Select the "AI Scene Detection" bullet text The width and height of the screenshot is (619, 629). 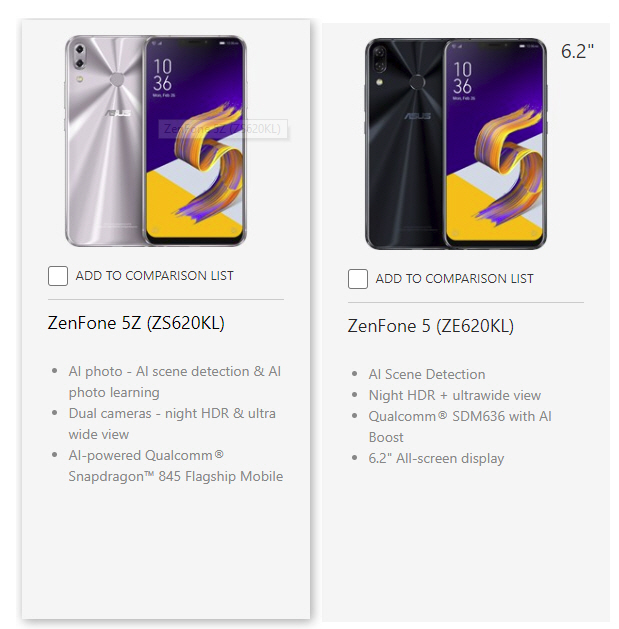pyautogui.click(x=427, y=374)
